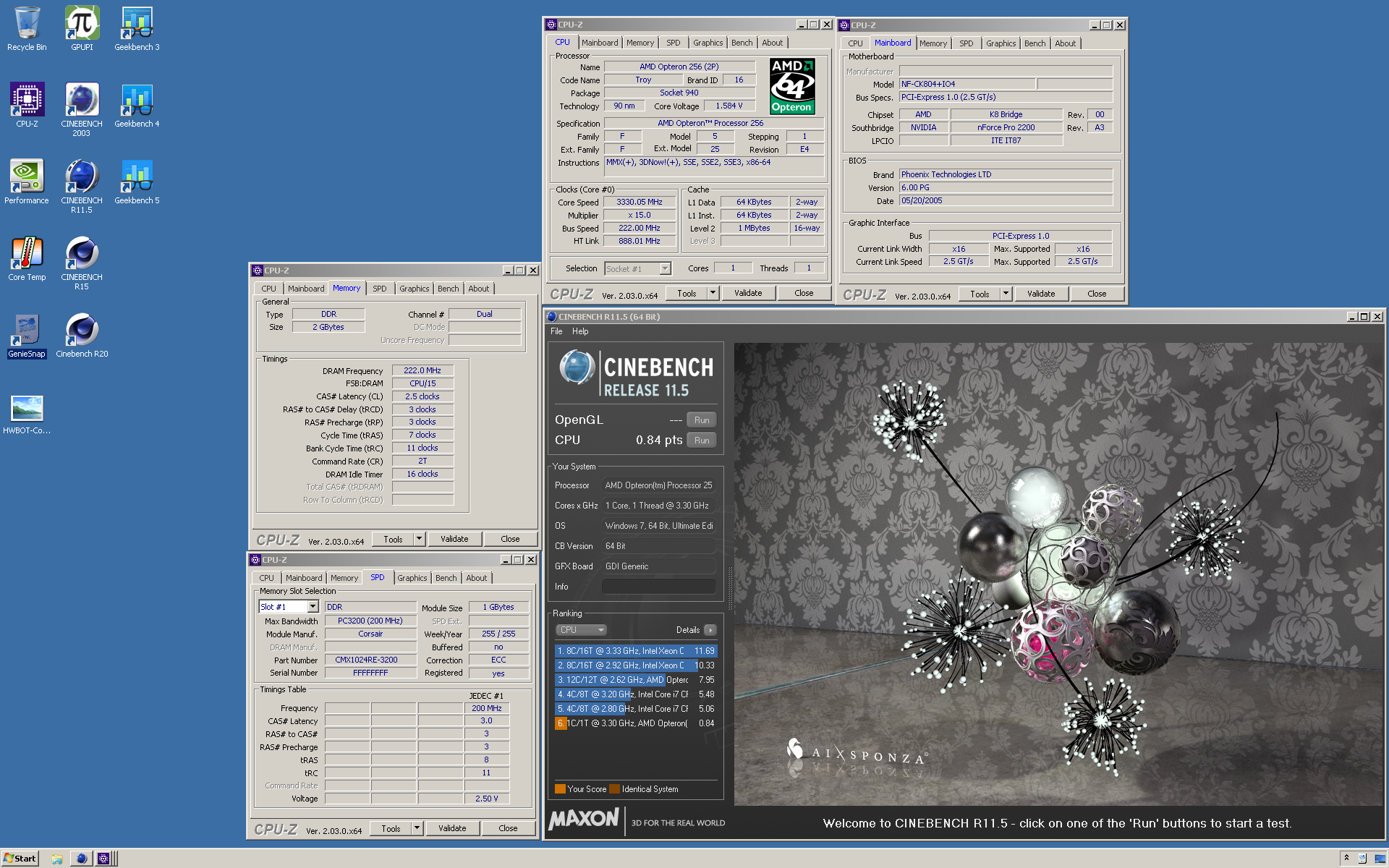Click Close button in CPU-Z Mainboard window

point(1097,294)
